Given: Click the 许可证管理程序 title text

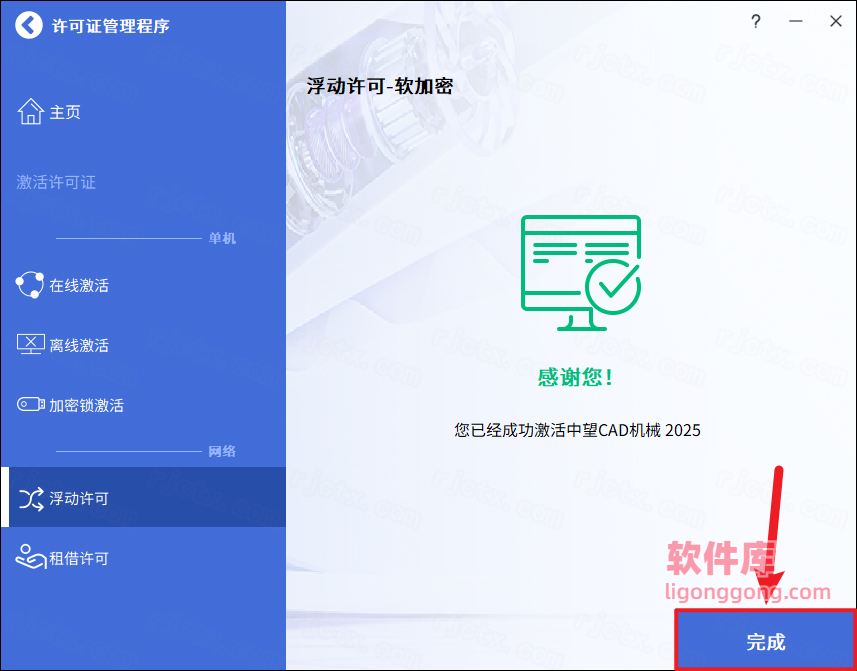Looking at the screenshot, I should (111, 26).
